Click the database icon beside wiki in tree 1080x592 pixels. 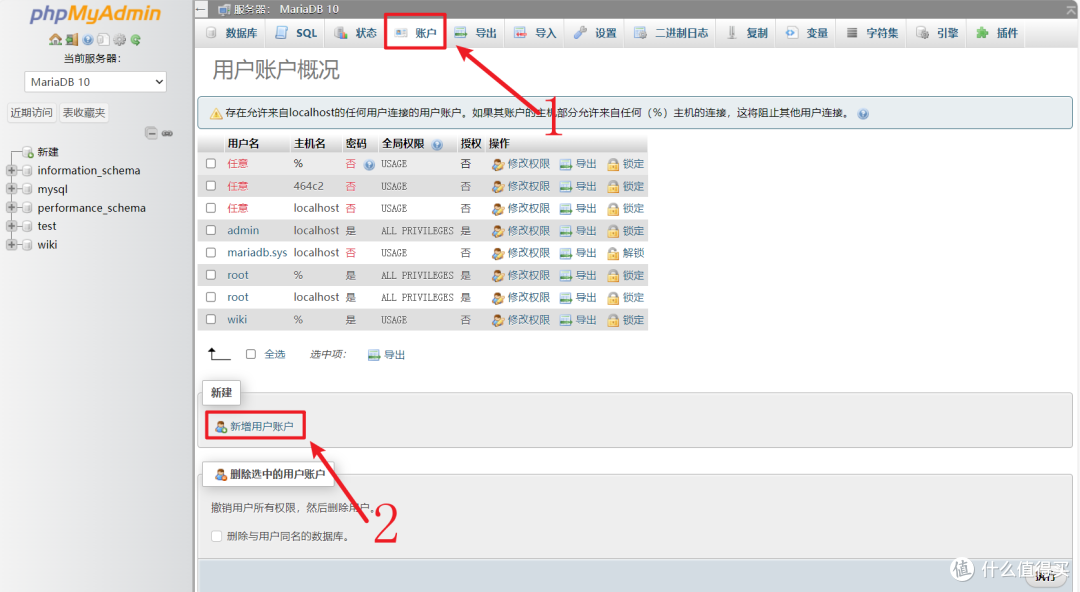[x=27, y=245]
